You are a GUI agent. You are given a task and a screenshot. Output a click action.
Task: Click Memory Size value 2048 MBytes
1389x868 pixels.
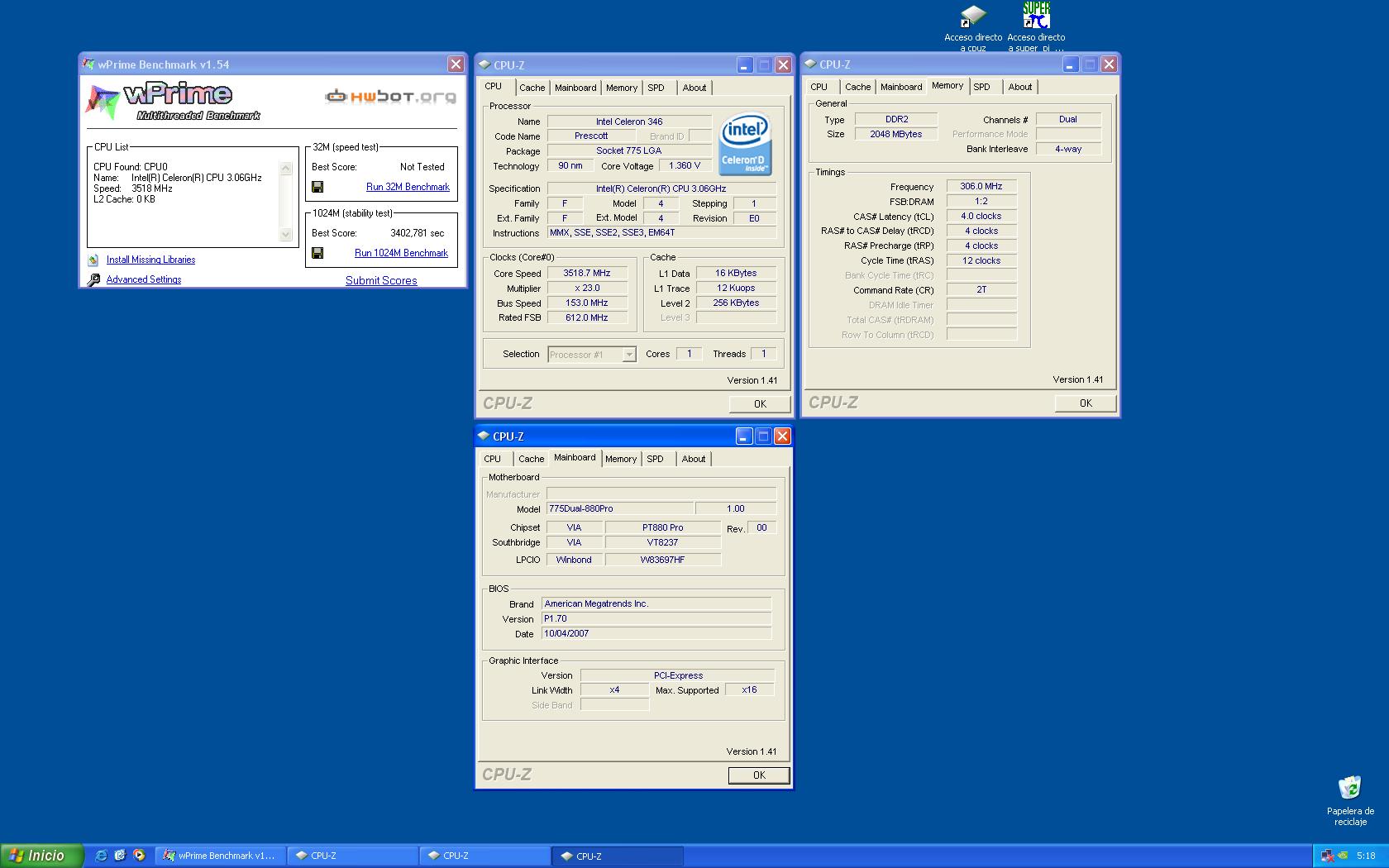(x=896, y=134)
